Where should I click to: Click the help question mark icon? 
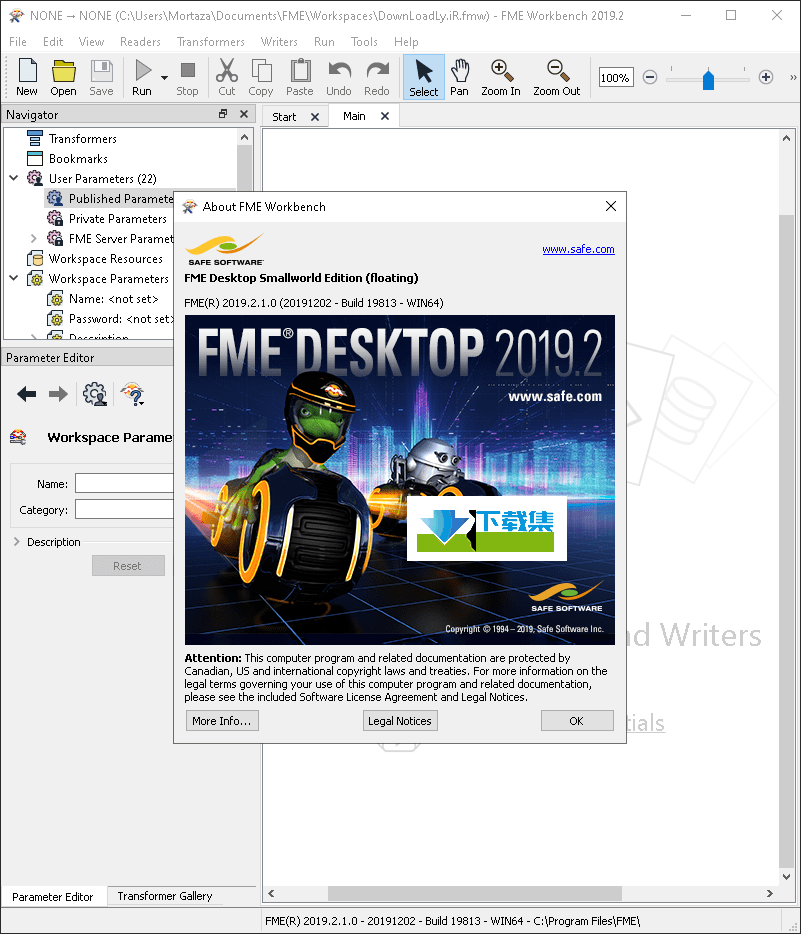coord(133,394)
